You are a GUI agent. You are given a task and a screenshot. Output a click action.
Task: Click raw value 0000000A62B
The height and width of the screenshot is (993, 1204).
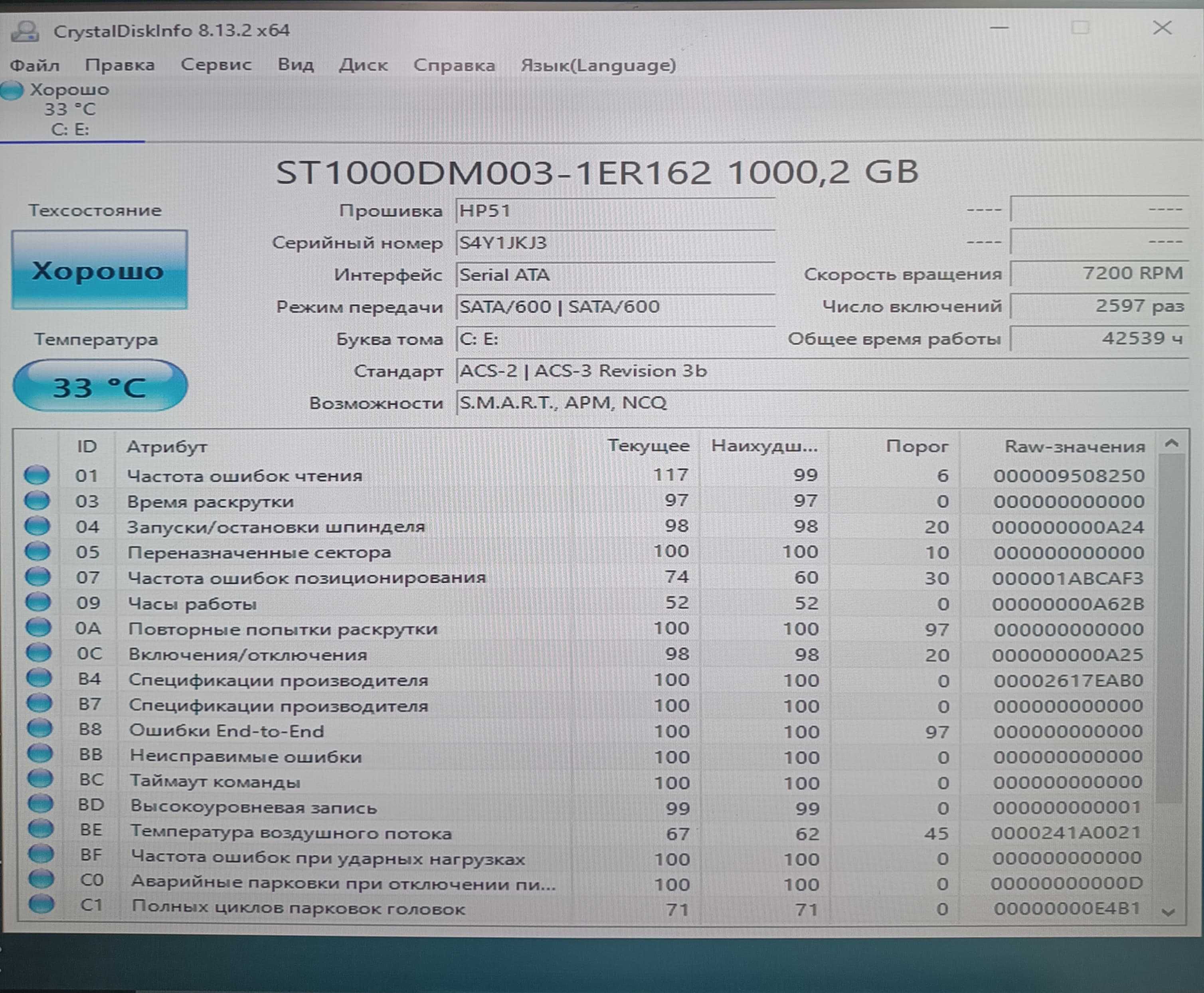[x=1068, y=604]
